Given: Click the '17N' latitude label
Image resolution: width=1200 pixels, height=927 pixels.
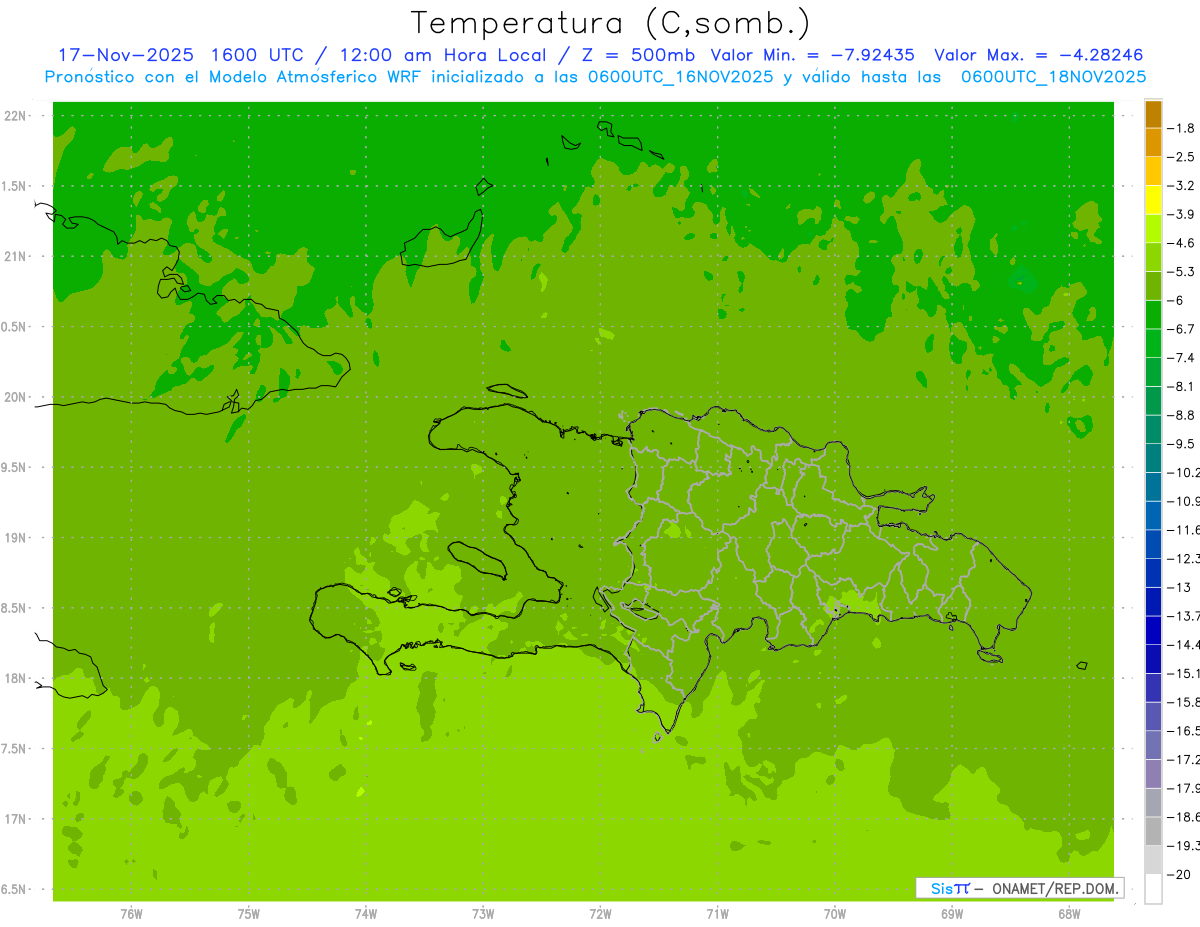Looking at the screenshot, I should pos(17,819).
